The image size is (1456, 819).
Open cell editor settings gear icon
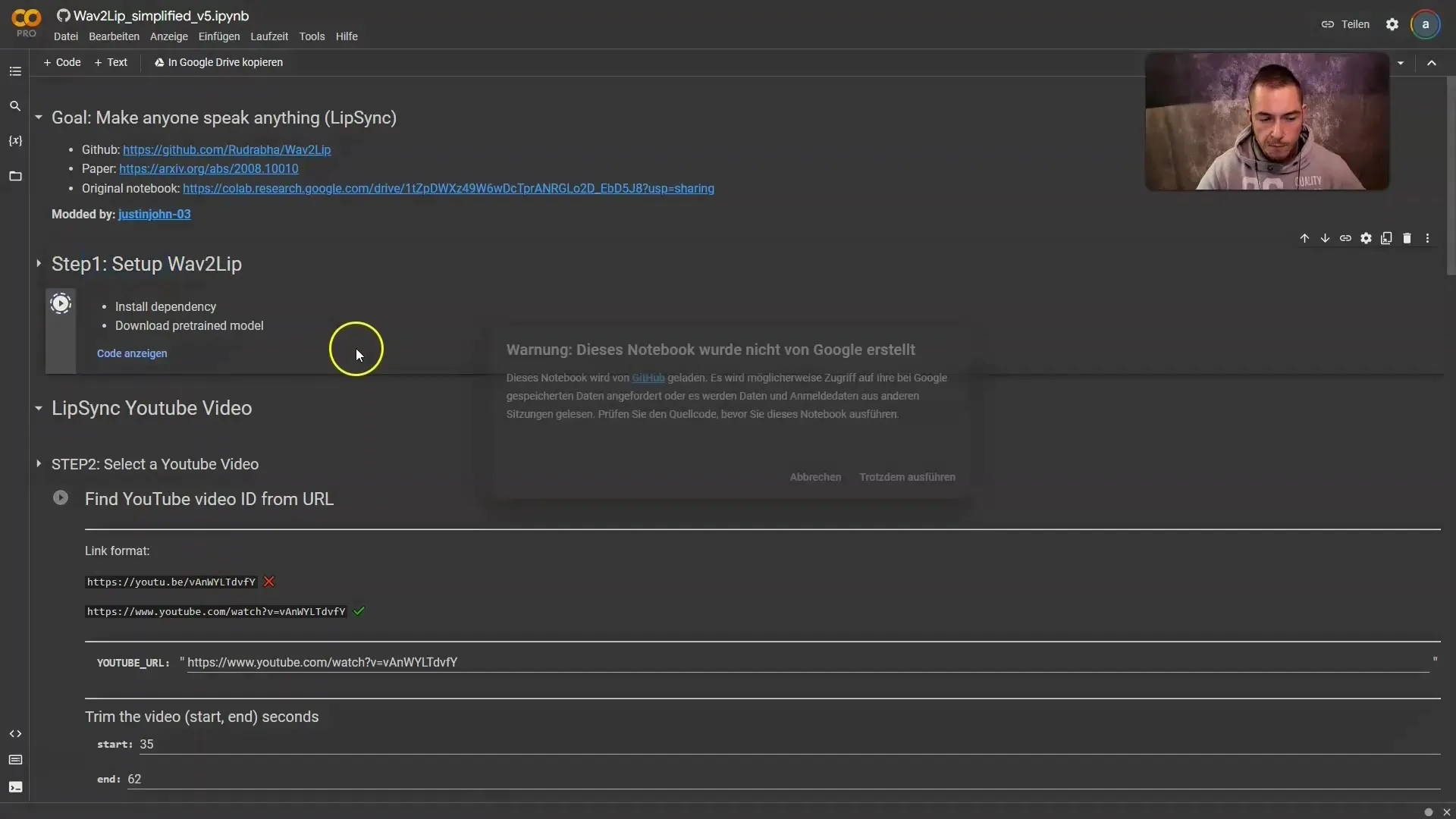(x=1366, y=238)
